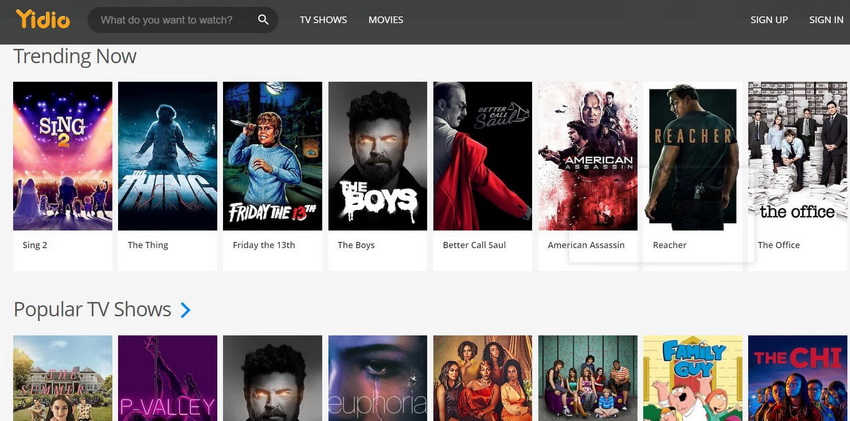Open The Chi poster
This screenshot has width=850, height=421.
(797, 378)
